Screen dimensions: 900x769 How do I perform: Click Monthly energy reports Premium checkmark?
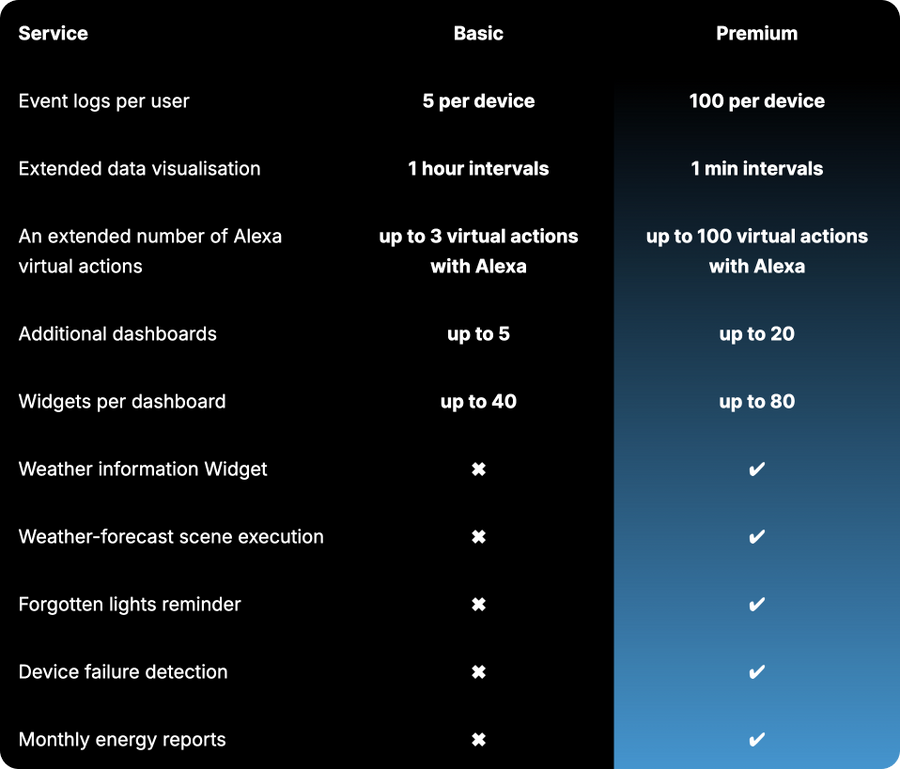tap(757, 740)
